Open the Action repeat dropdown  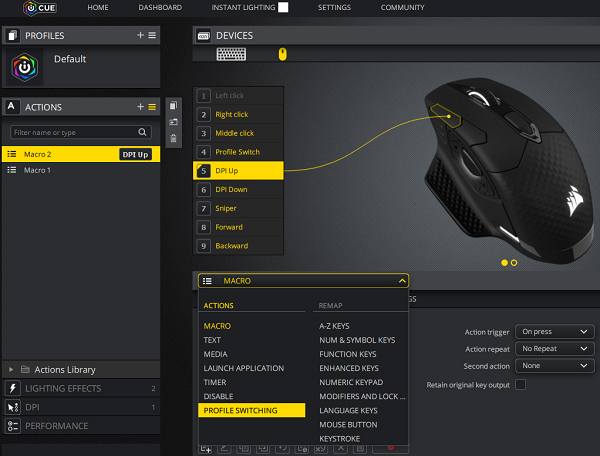click(555, 349)
